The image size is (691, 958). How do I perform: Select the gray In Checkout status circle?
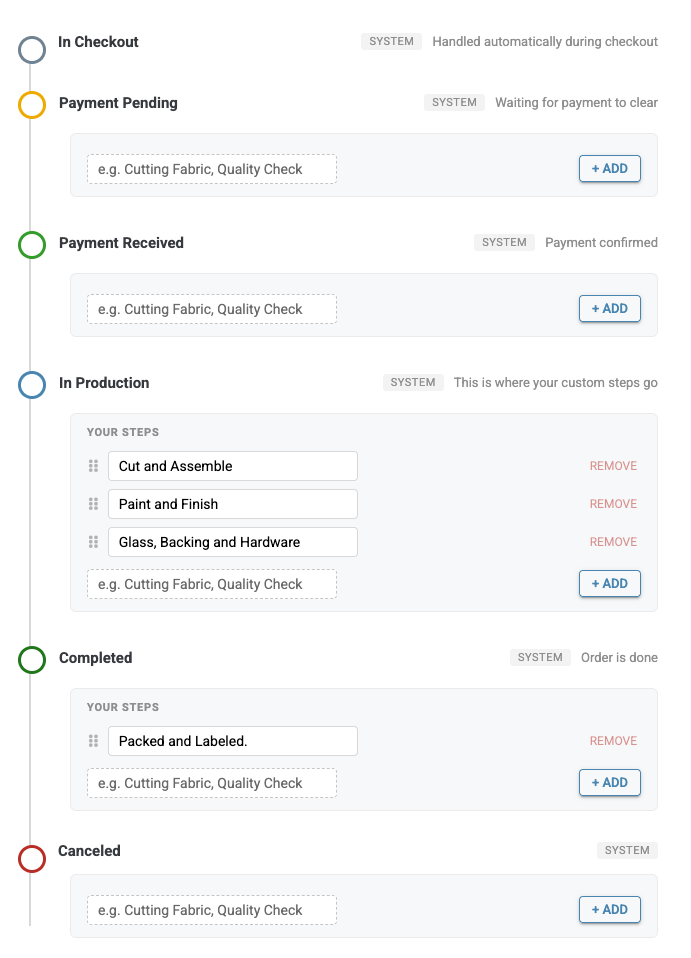31,50
